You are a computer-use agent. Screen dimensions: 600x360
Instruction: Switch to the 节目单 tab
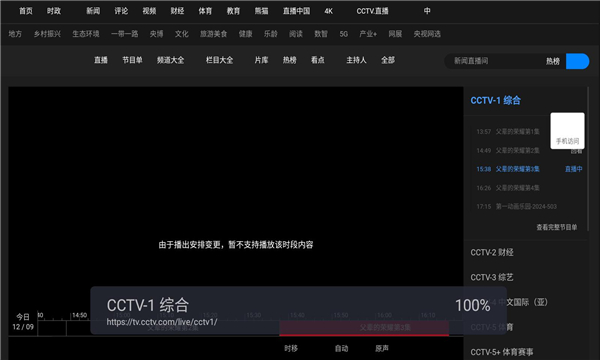[x=132, y=60]
